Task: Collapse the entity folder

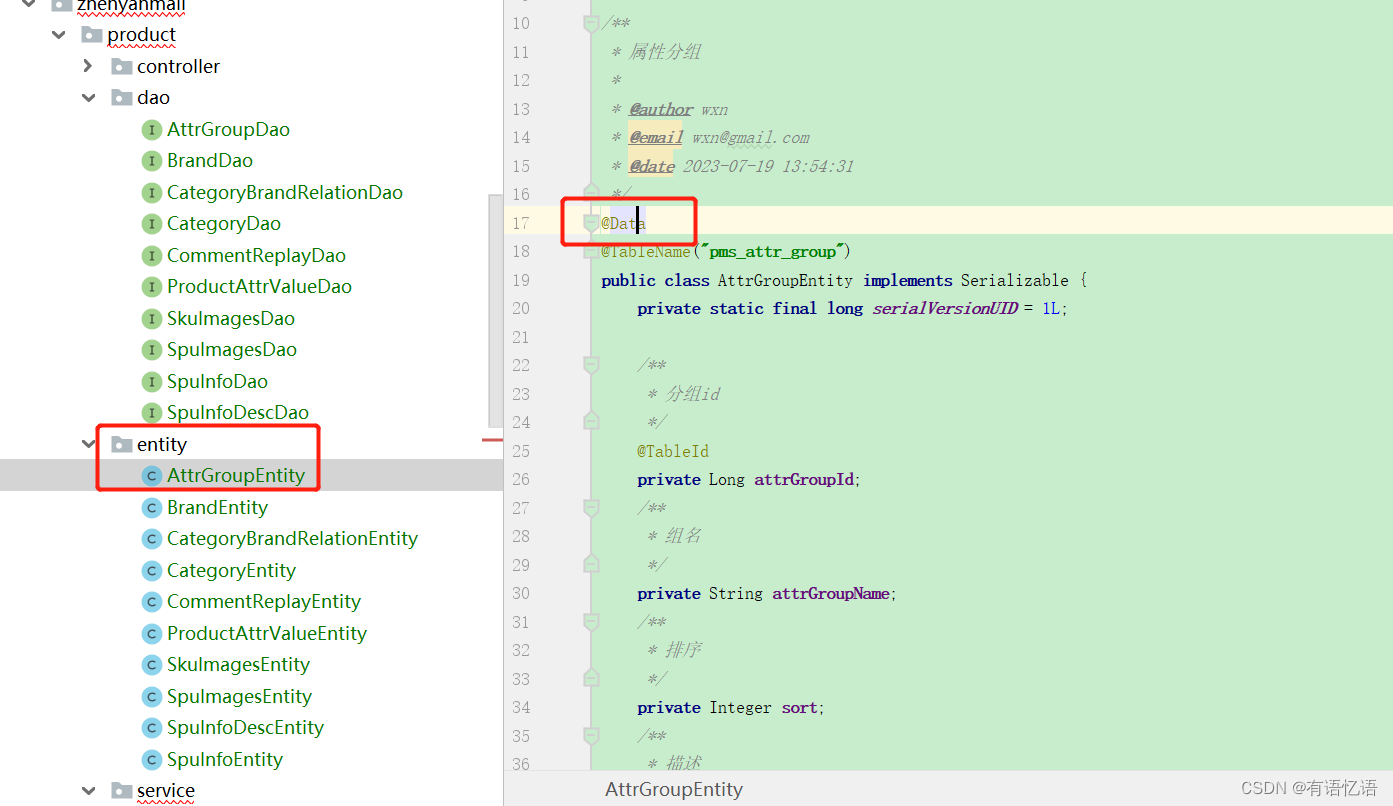Action: point(88,444)
